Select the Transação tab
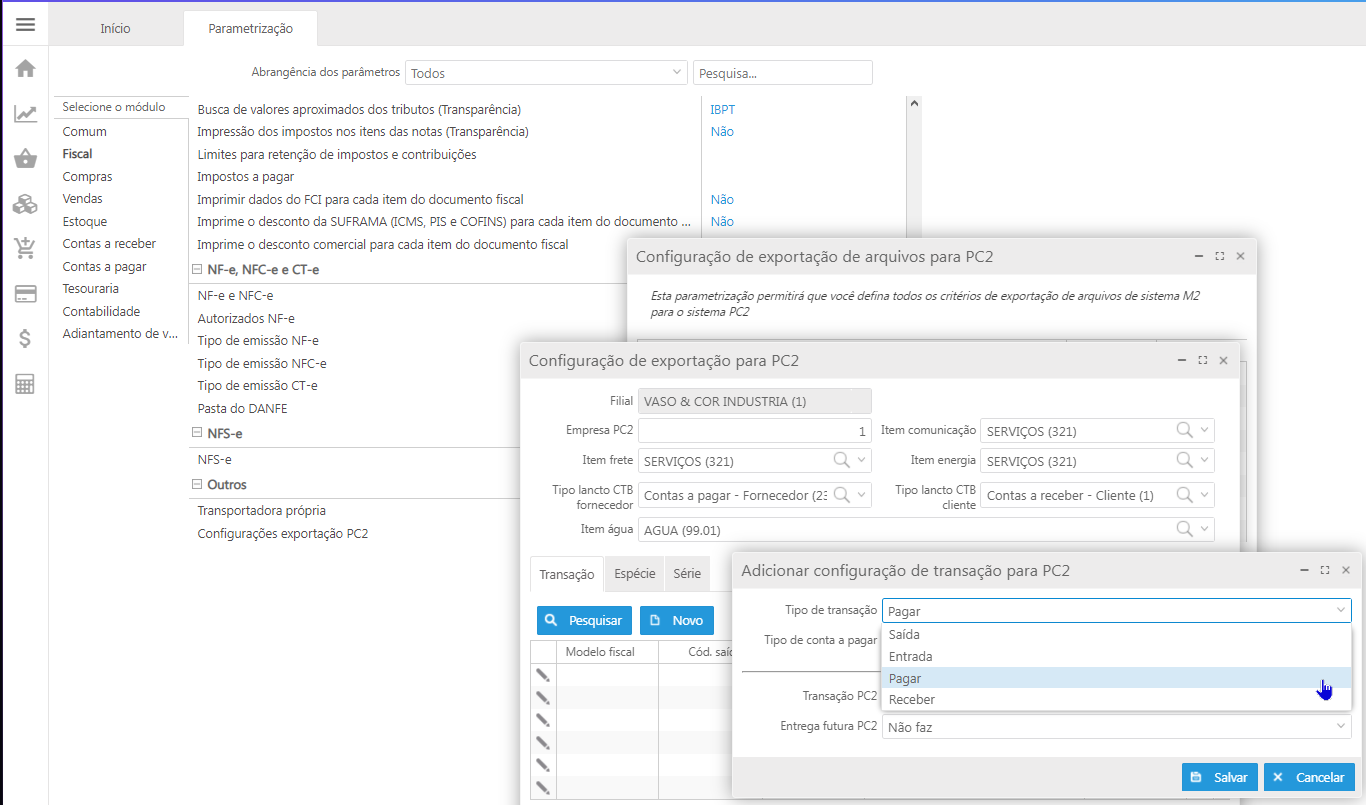This screenshot has width=1366, height=805. [x=567, y=574]
